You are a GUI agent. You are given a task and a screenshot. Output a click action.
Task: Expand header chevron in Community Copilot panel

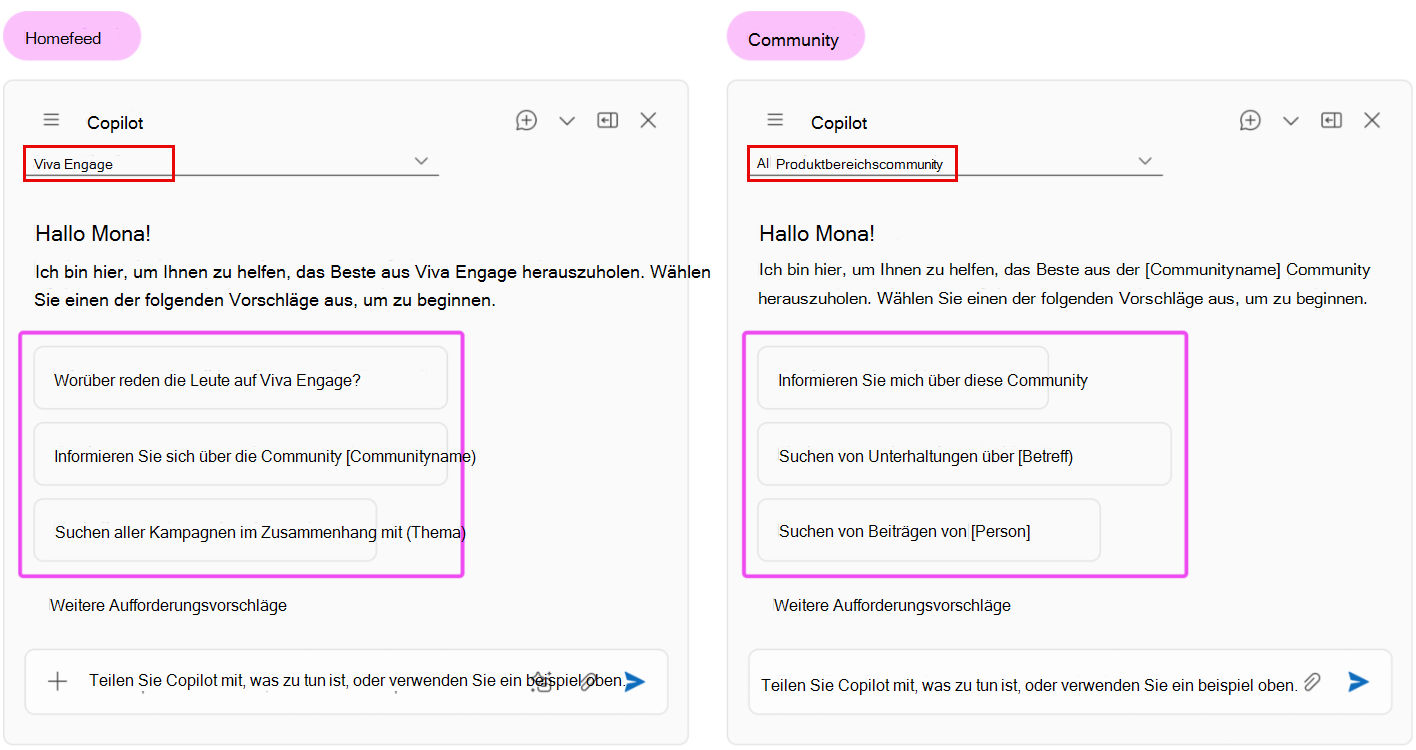pos(1291,121)
